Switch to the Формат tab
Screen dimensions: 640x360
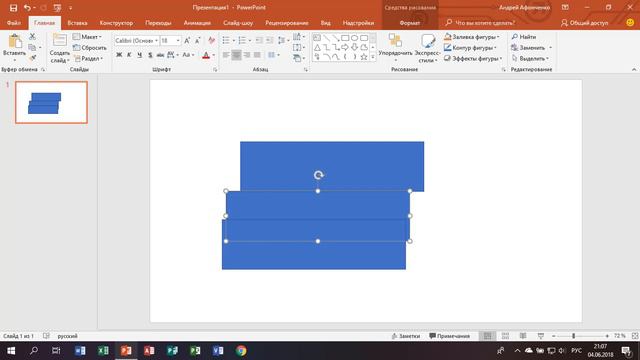pos(410,23)
